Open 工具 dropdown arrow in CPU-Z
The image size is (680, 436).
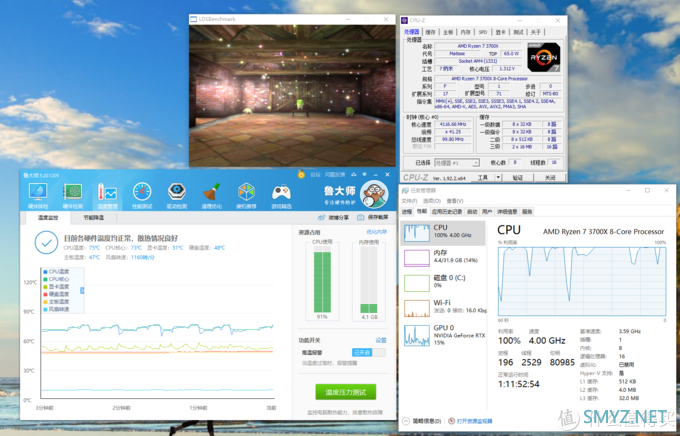498,177
